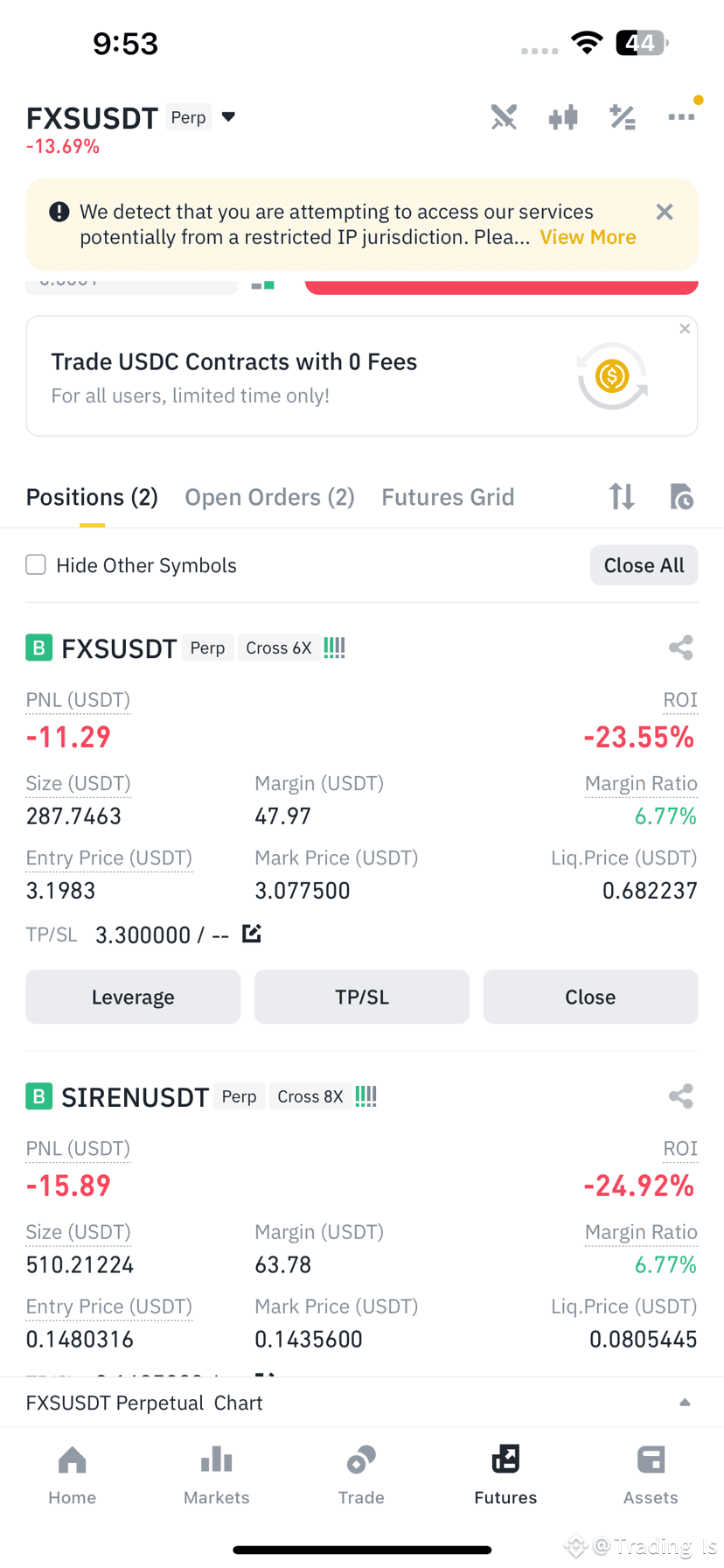Check the Hide Other Symbols box
The width and height of the screenshot is (724, 1568).
[x=36, y=564]
